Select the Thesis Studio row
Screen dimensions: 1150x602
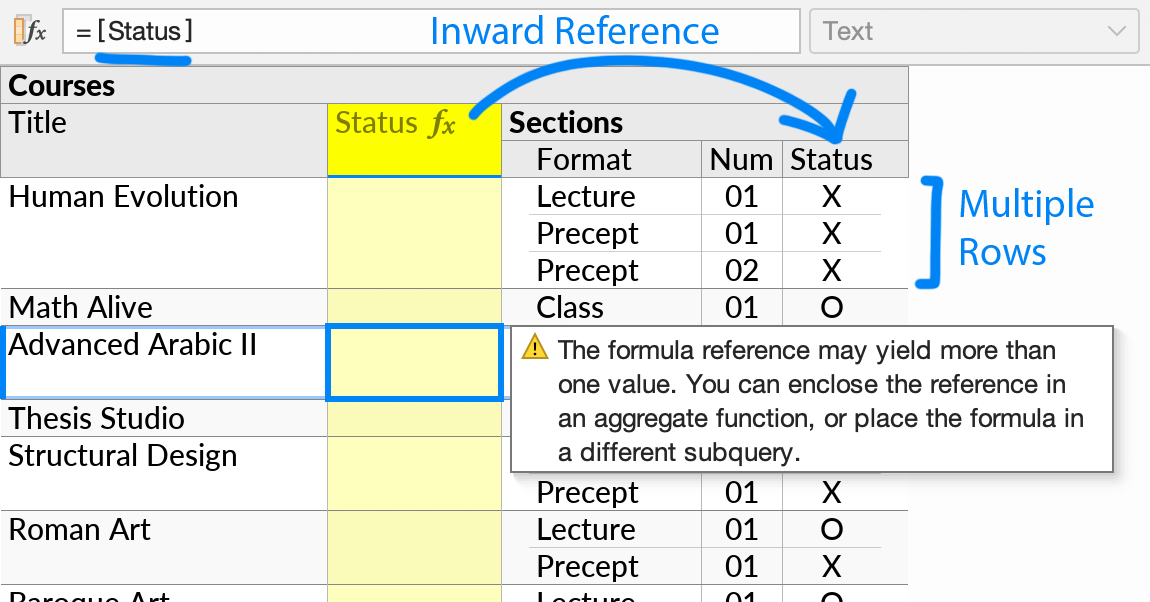tap(95, 418)
